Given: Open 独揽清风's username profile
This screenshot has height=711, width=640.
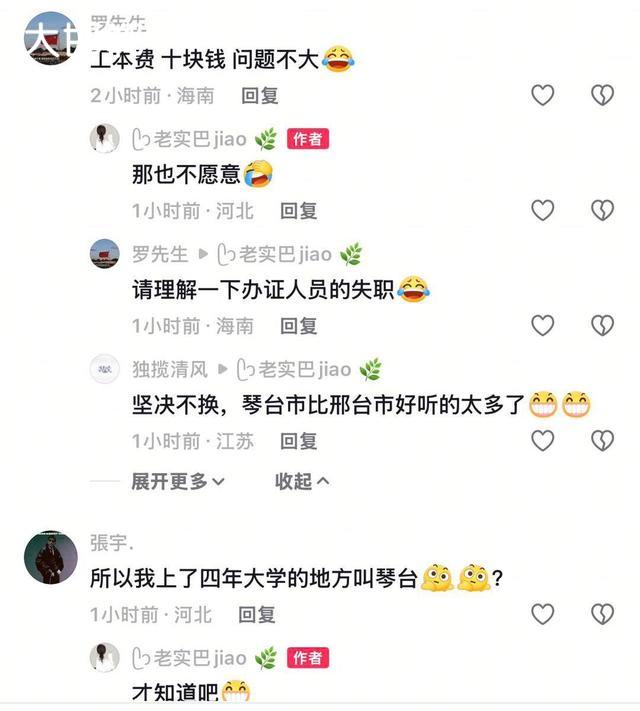Looking at the screenshot, I should (x=170, y=370).
